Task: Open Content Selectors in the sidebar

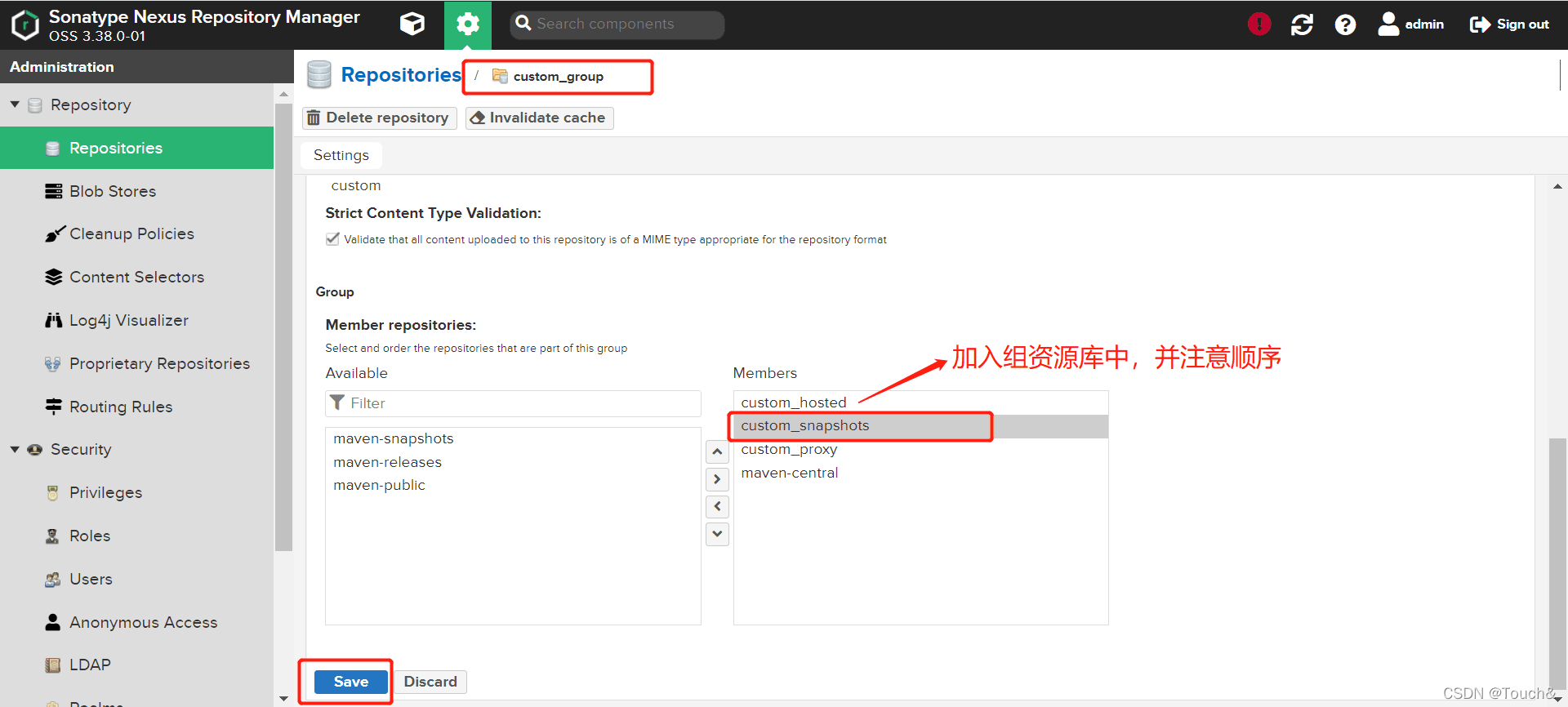Action: pyautogui.click(x=136, y=277)
